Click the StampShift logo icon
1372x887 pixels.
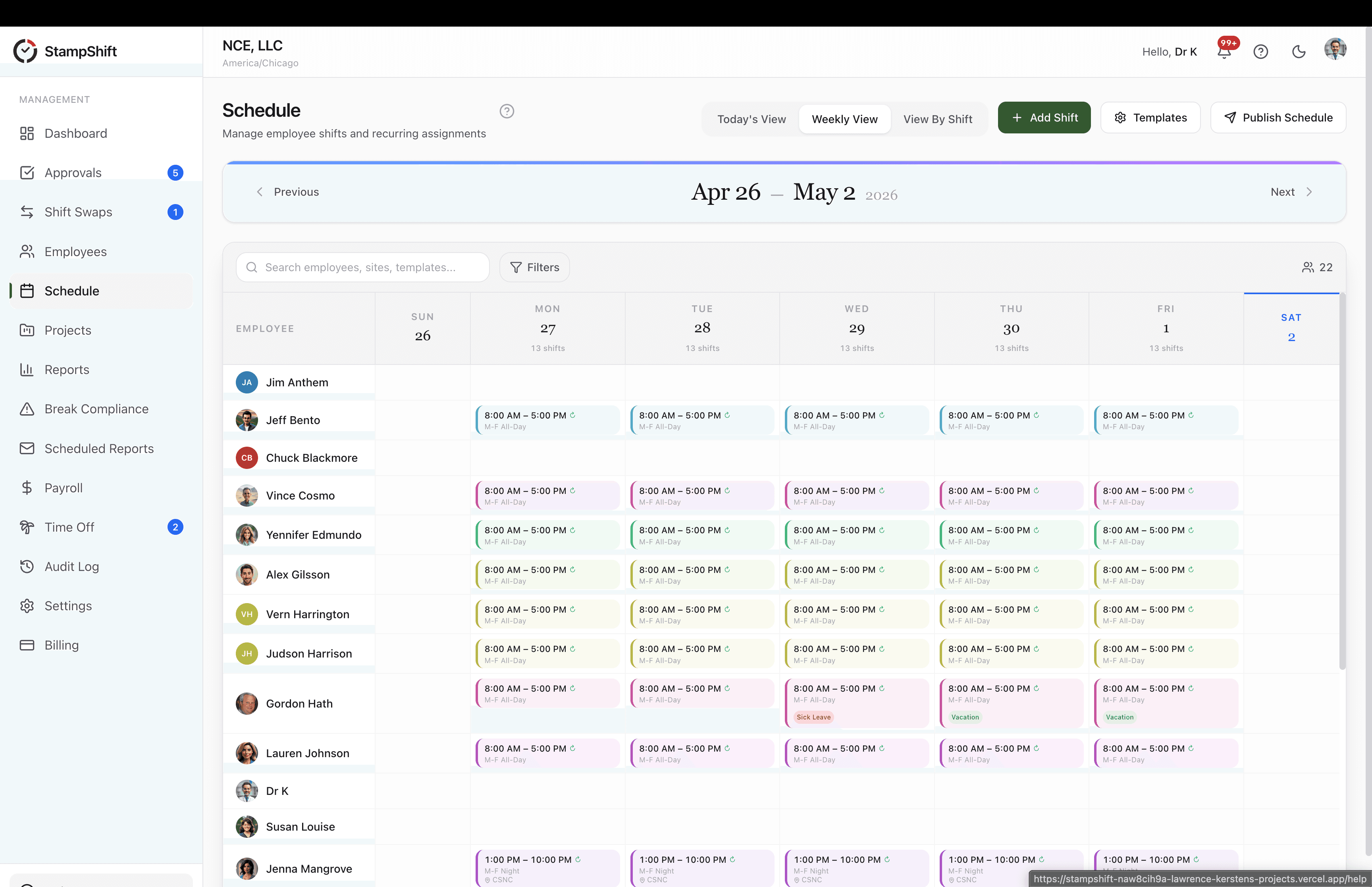click(x=25, y=51)
